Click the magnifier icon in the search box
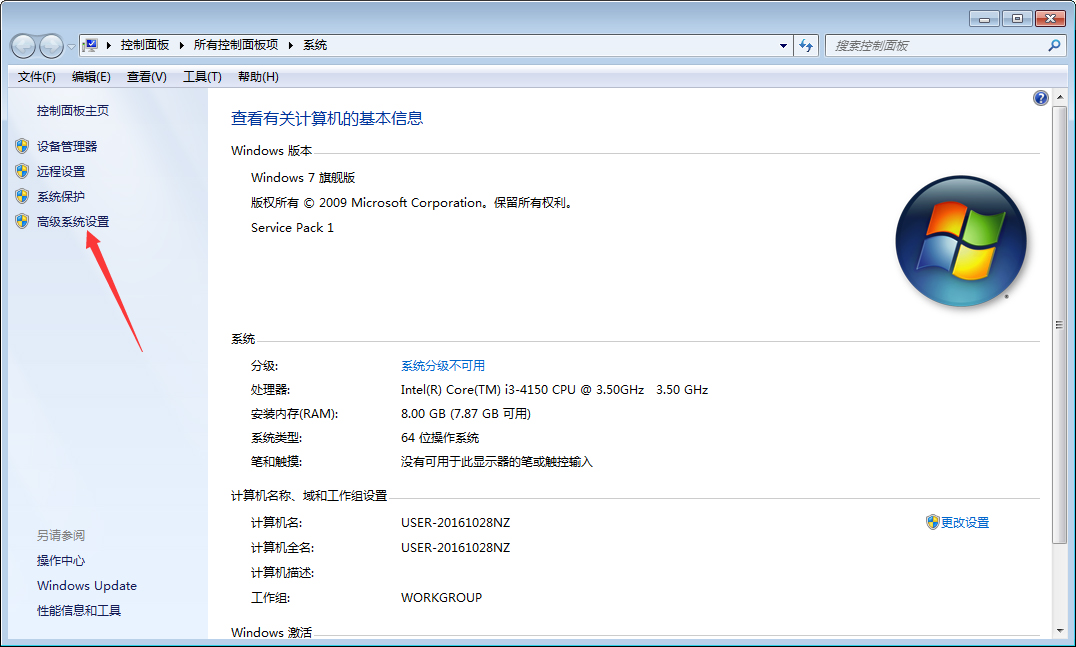 (1053, 45)
